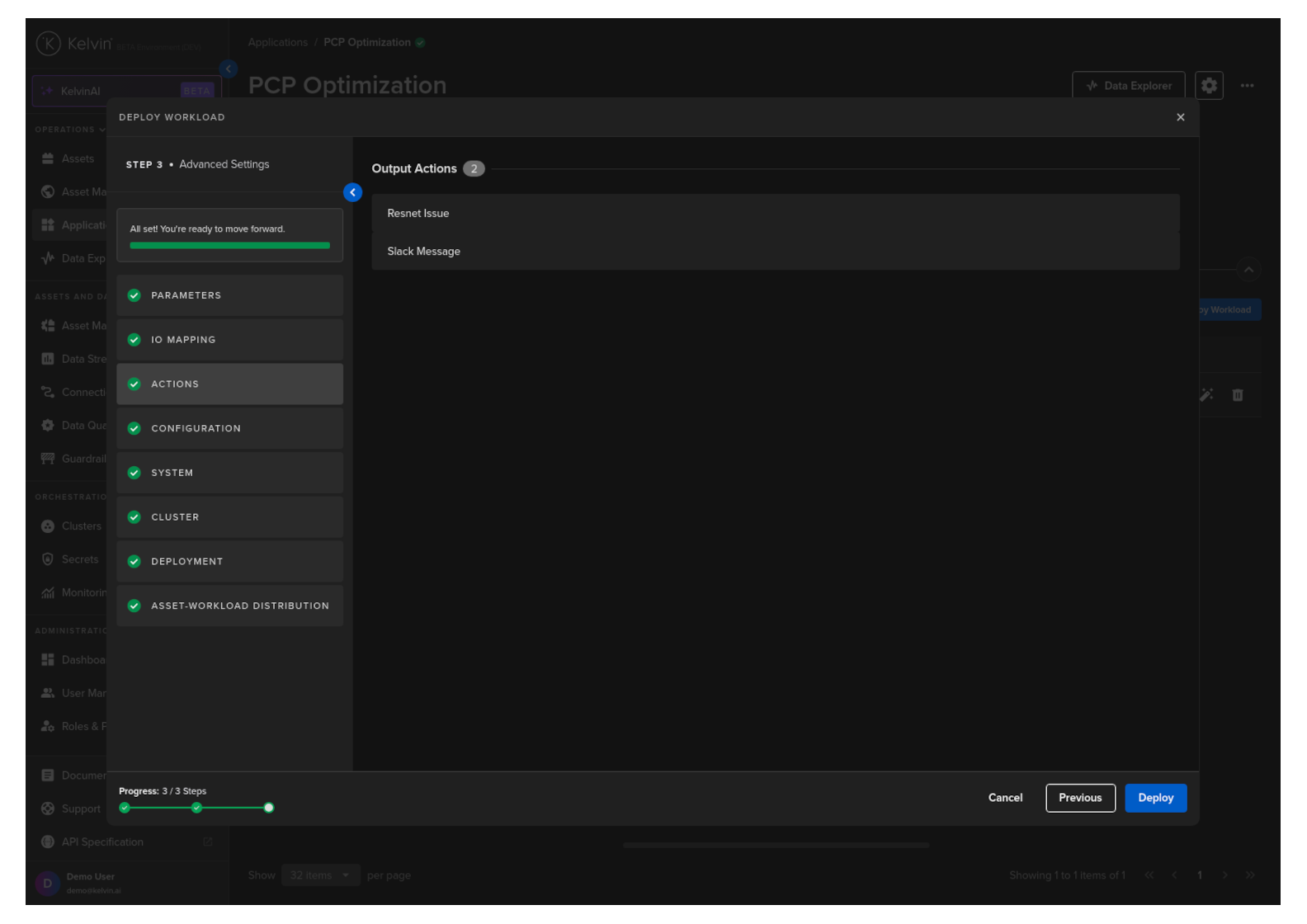Select the System section
The width and height of the screenshot is (1307, 924).
point(229,473)
